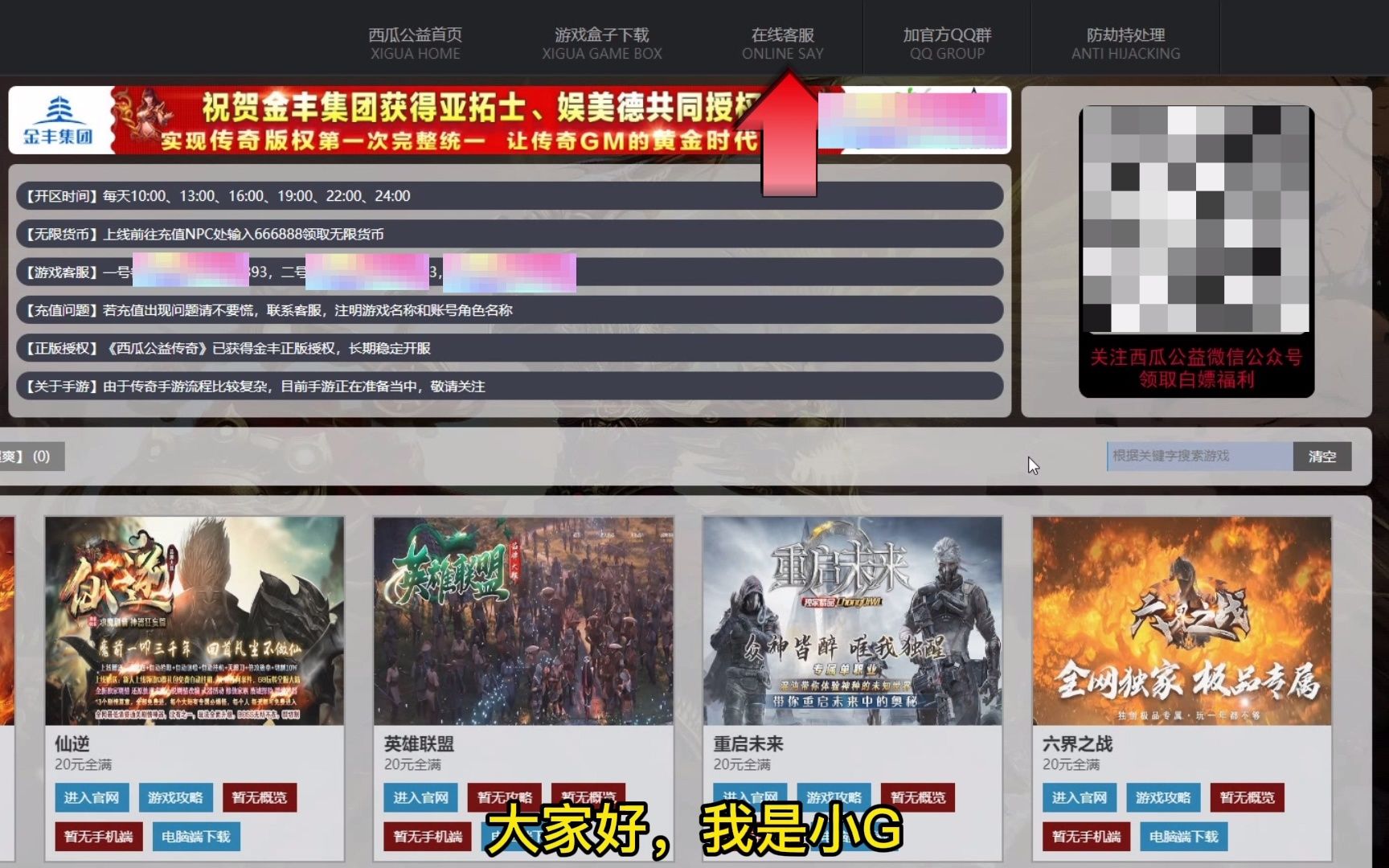Click 进入官网 under 六界之战
1389x868 pixels.
[1080, 797]
